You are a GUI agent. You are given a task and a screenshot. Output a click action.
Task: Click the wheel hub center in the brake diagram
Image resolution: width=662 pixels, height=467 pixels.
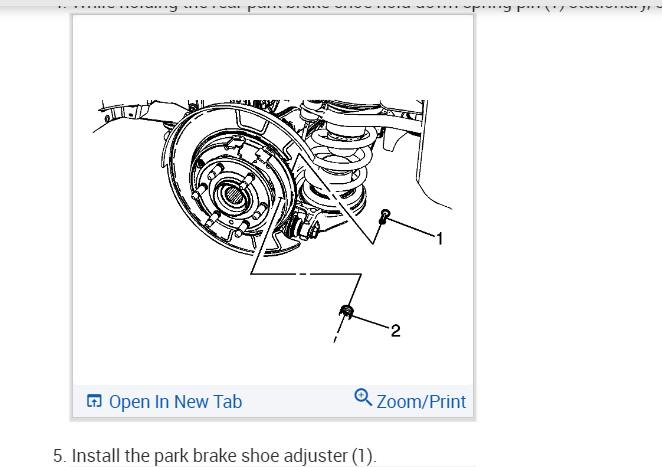pos(233,195)
